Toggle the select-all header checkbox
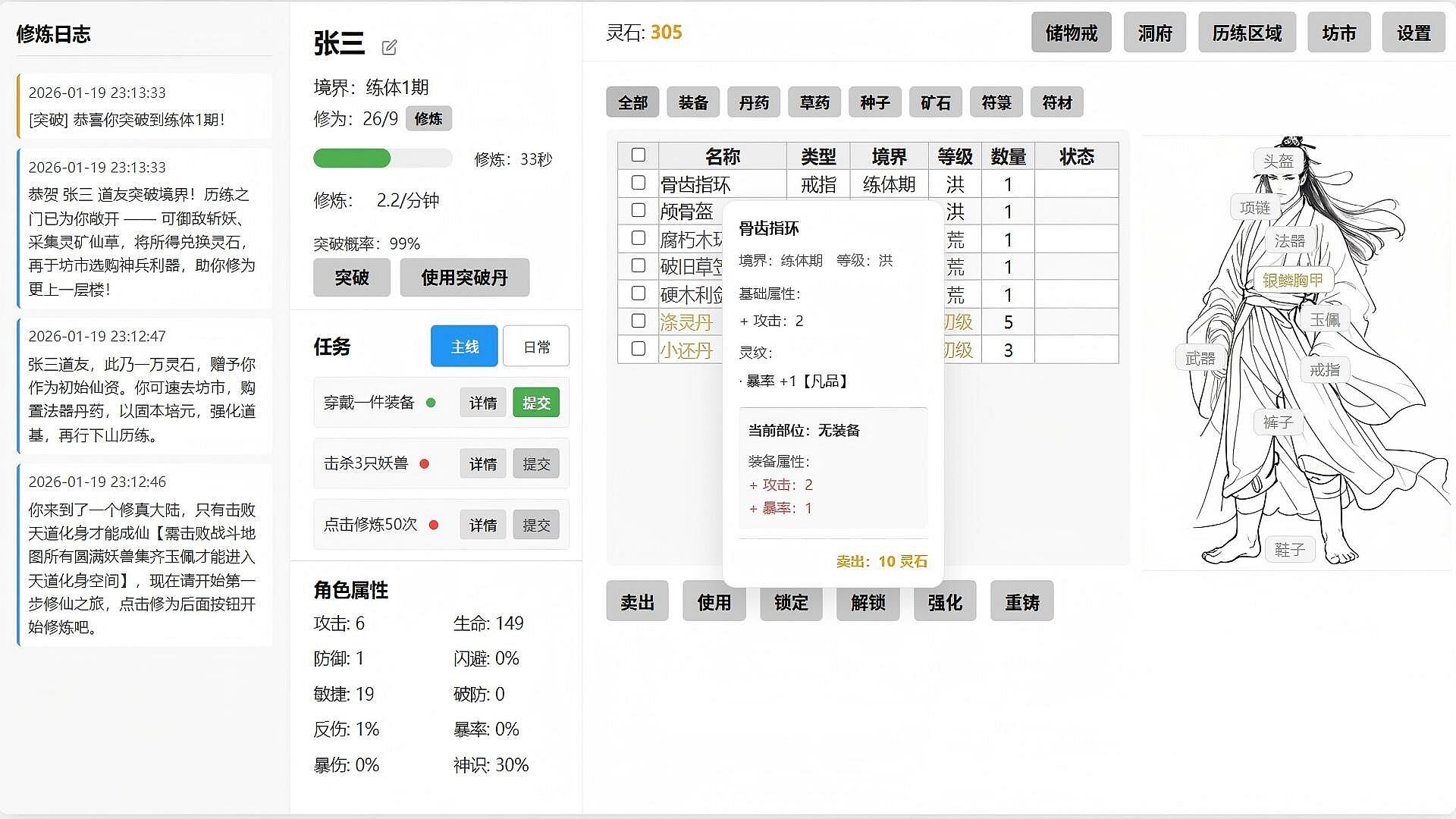1456x819 pixels. 639,155
